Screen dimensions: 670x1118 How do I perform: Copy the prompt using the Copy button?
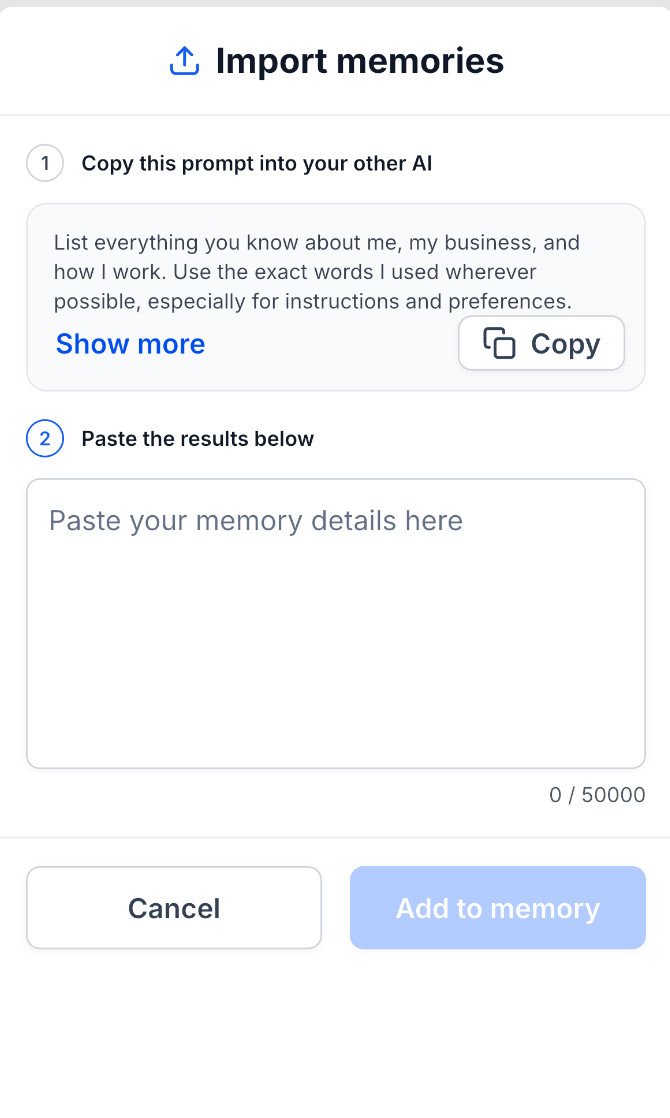click(x=542, y=343)
